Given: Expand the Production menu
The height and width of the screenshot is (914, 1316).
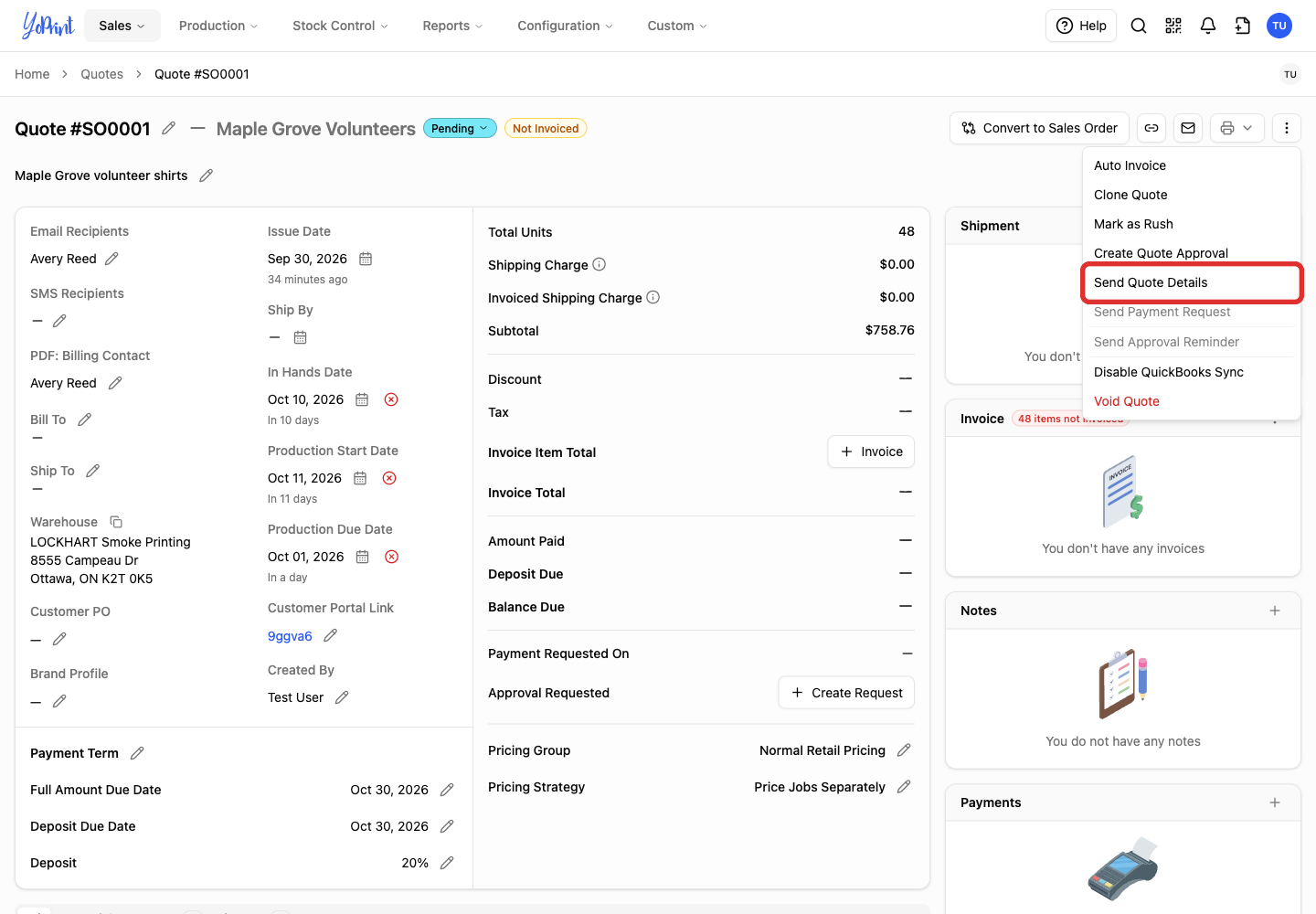Looking at the screenshot, I should [218, 26].
